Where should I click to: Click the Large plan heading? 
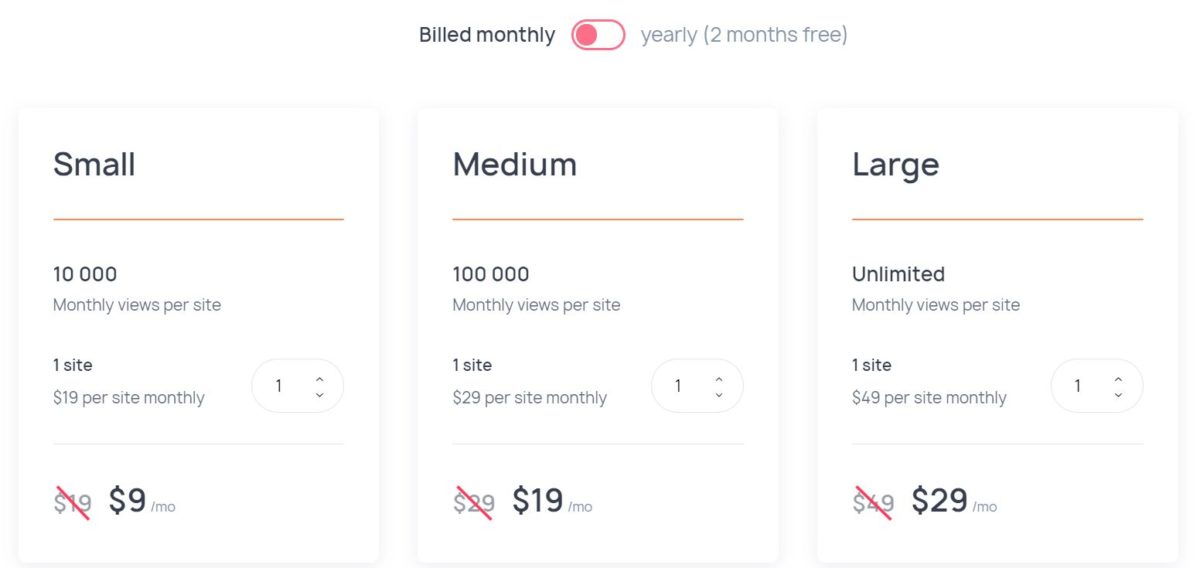pos(896,165)
